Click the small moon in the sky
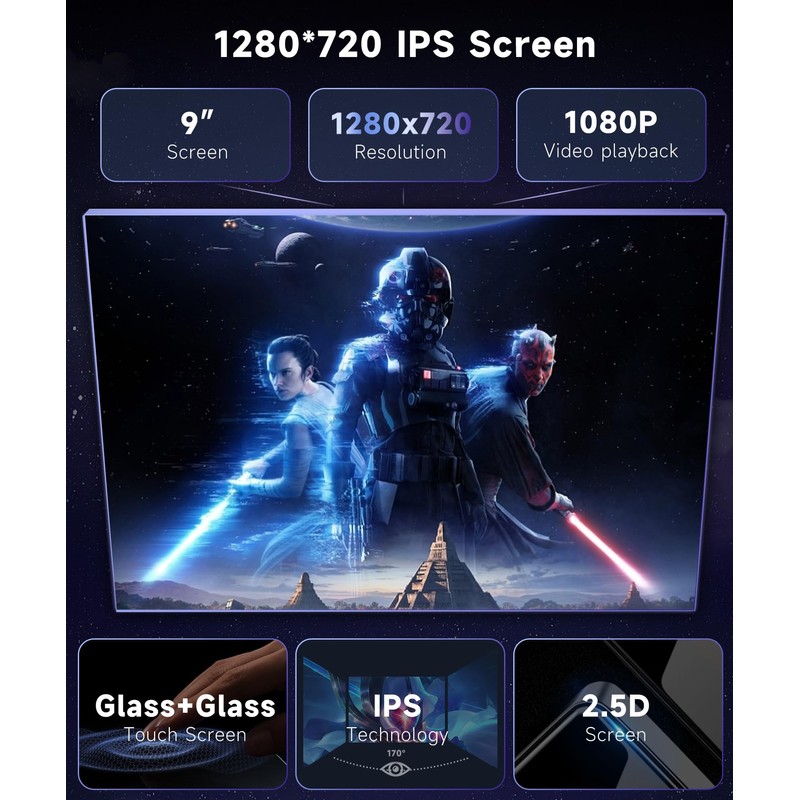800x800 pixels. [296, 247]
